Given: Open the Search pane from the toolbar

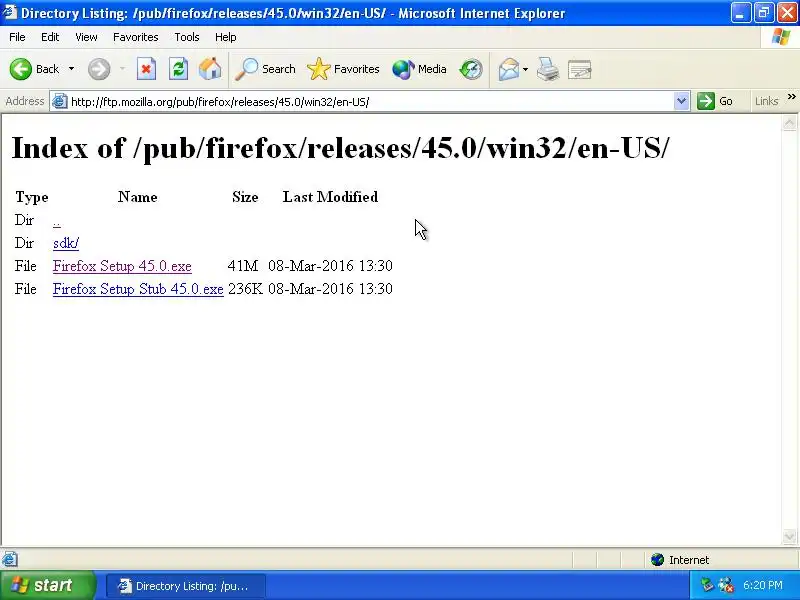Looking at the screenshot, I should pyautogui.click(x=265, y=69).
